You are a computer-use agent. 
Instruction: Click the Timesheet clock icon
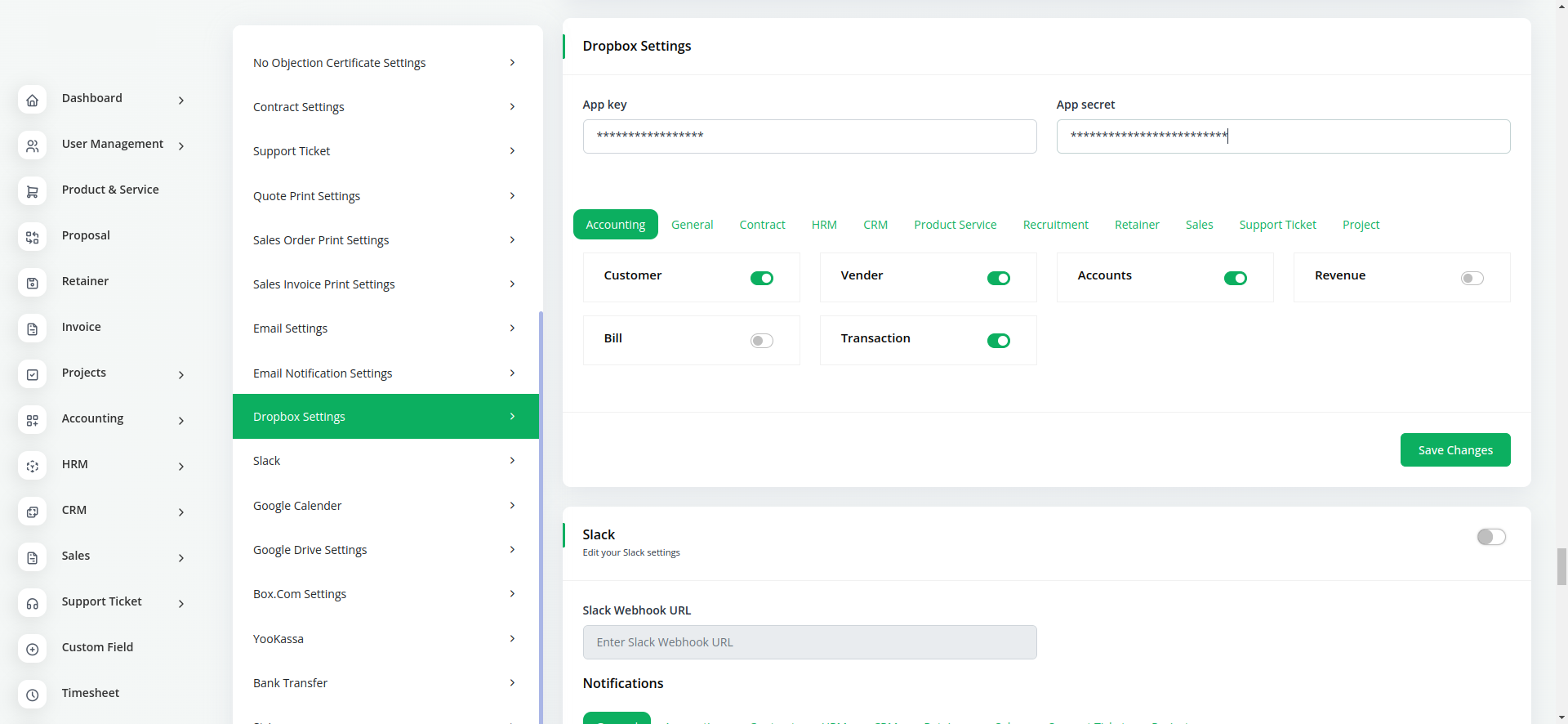(x=32, y=695)
